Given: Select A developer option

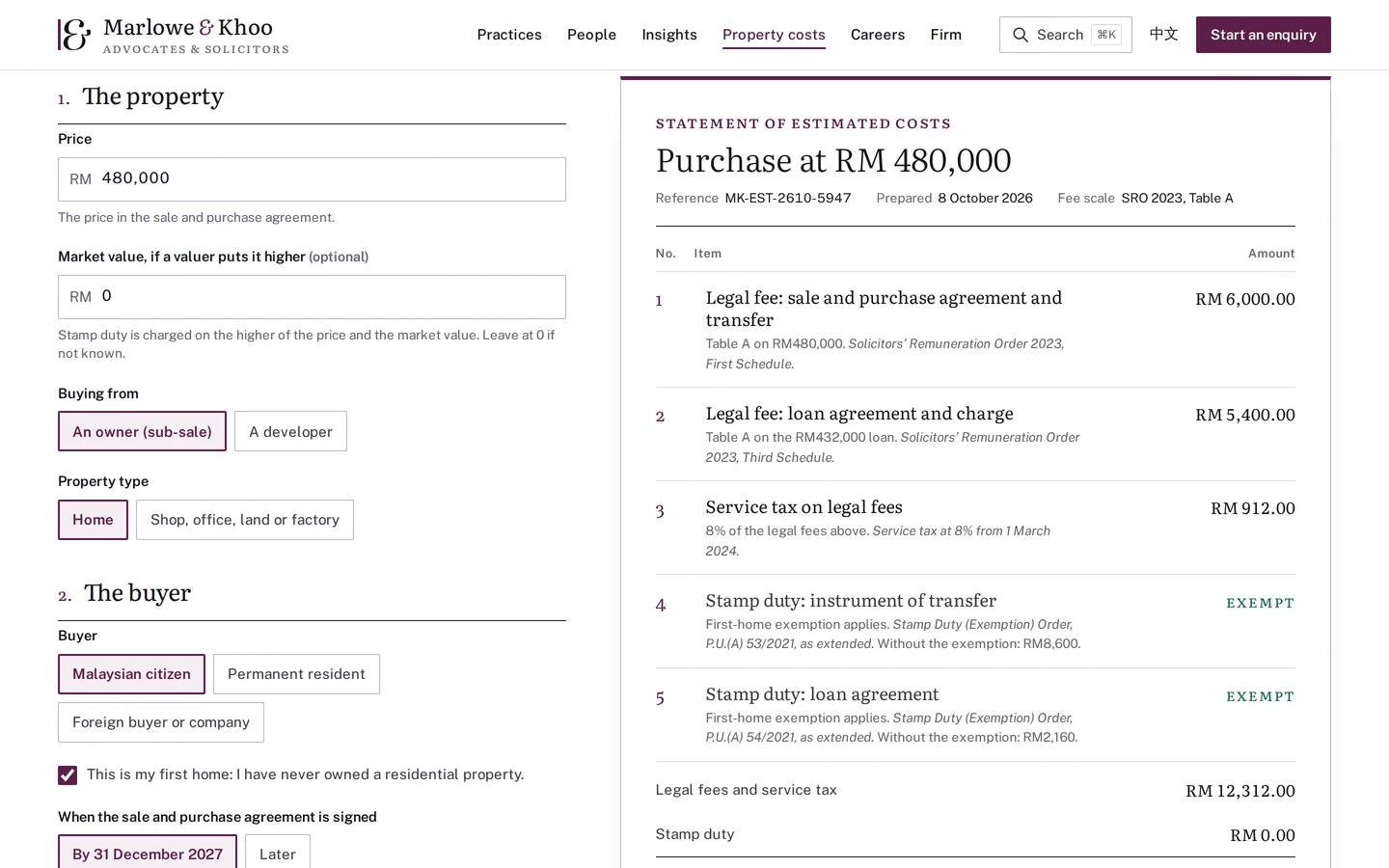Looking at the screenshot, I should pos(290,431).
